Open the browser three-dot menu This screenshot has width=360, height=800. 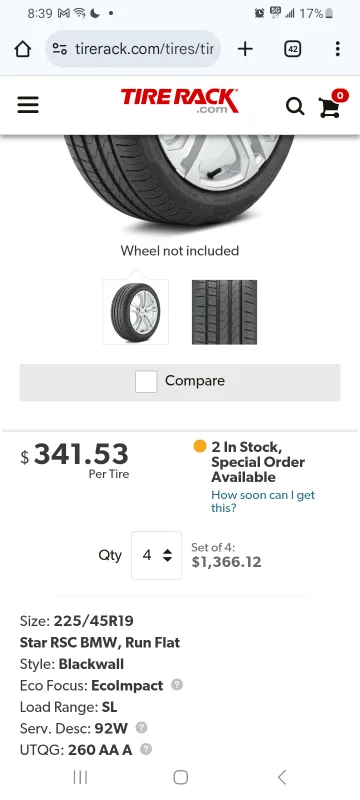pos(338,49)
